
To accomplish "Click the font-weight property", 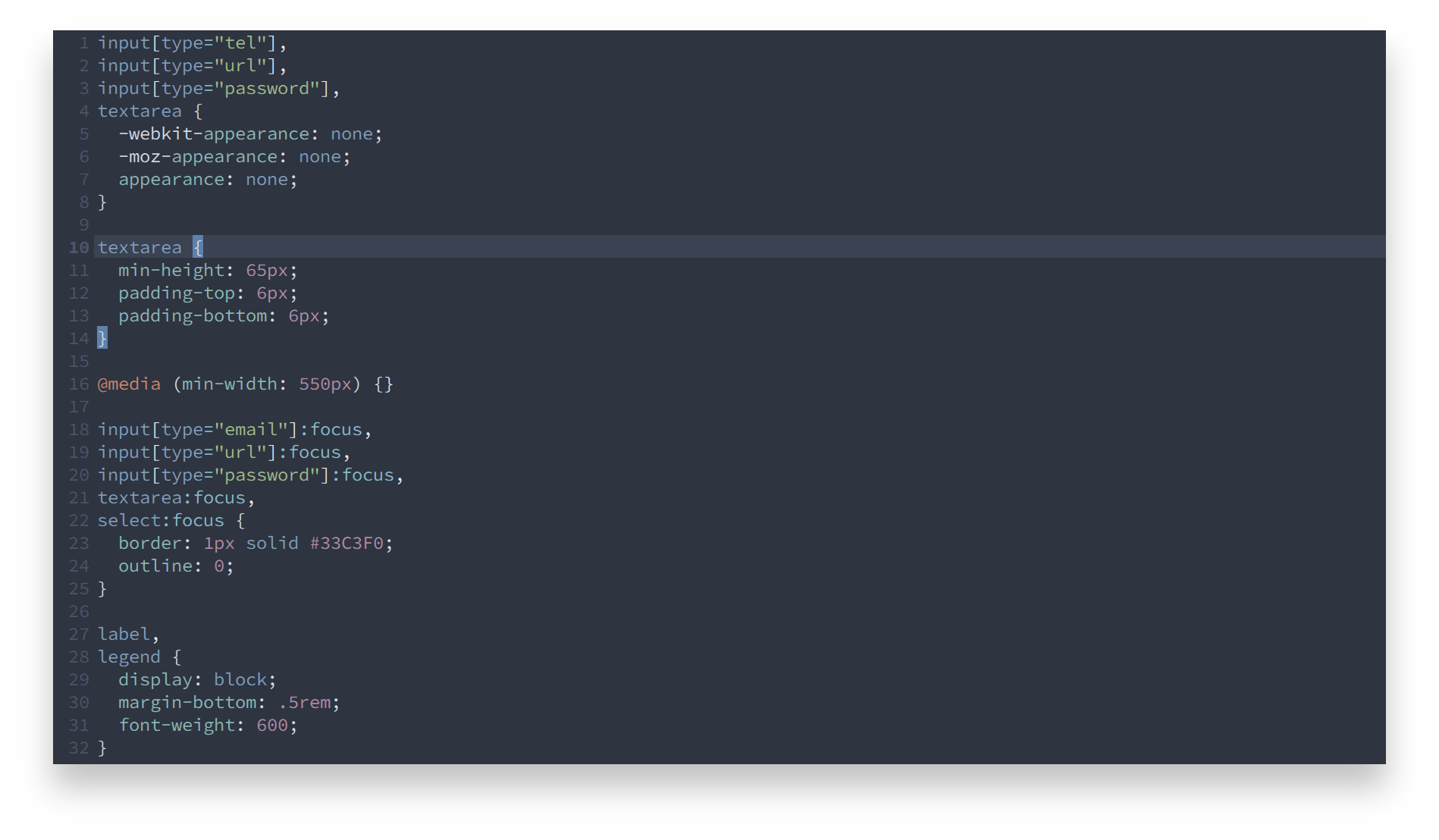I will click(177, 726).
